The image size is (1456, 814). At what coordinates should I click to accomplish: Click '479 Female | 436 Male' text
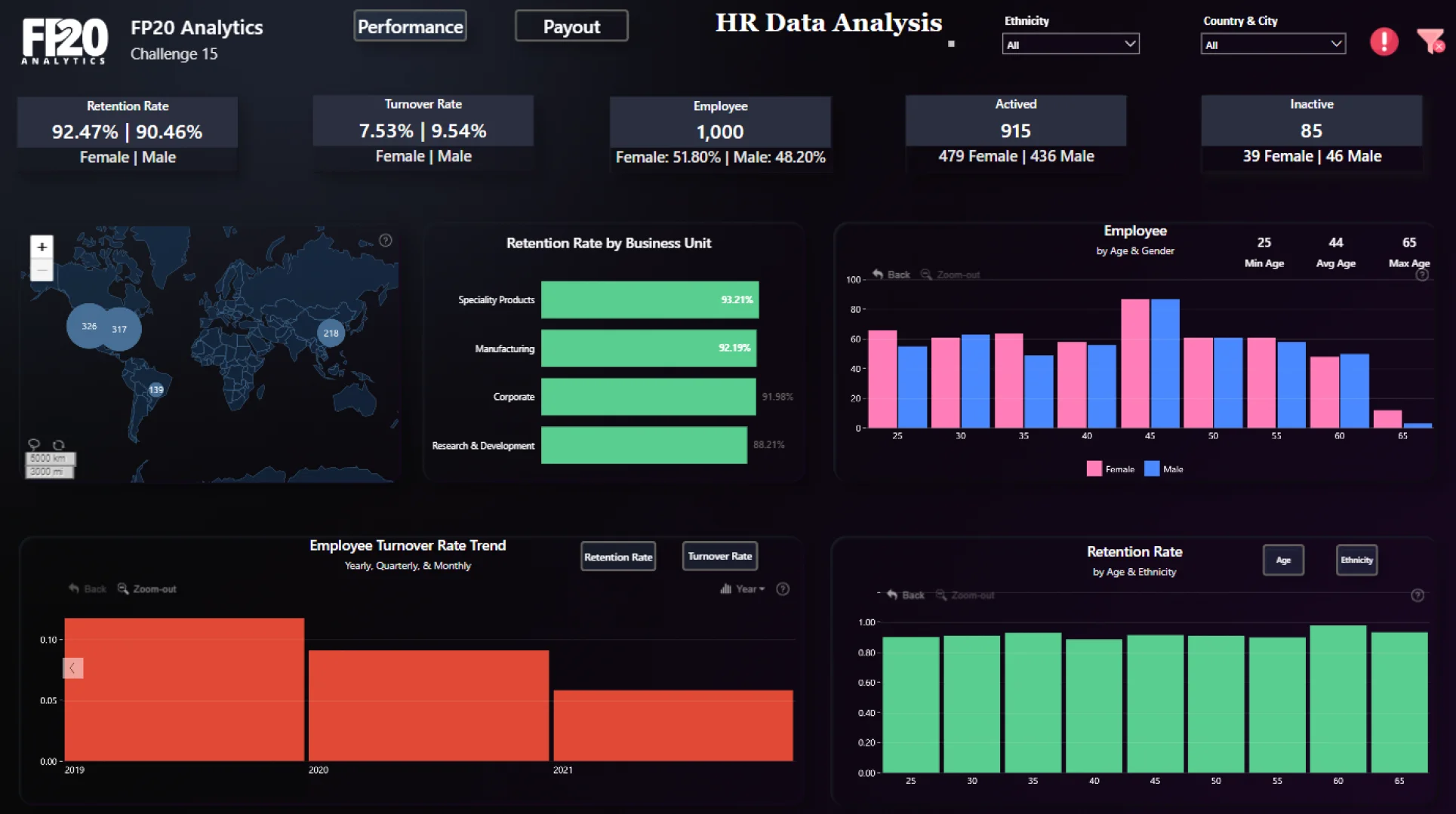click(1016, 156)
